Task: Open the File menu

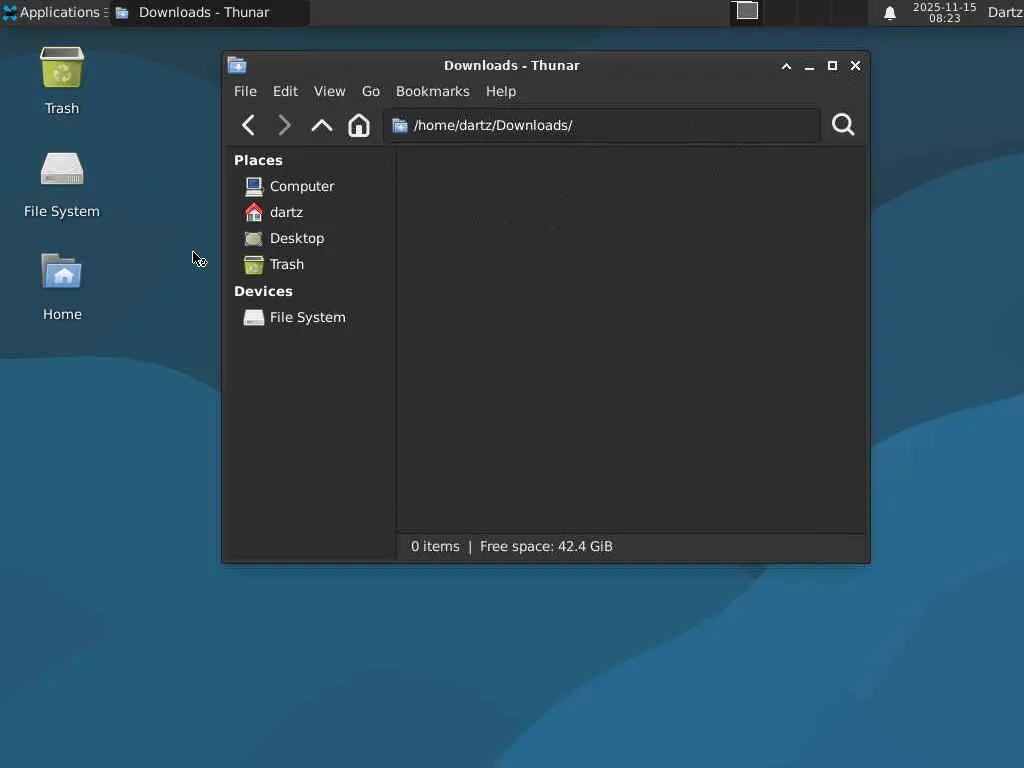Action: click(245, 91)
